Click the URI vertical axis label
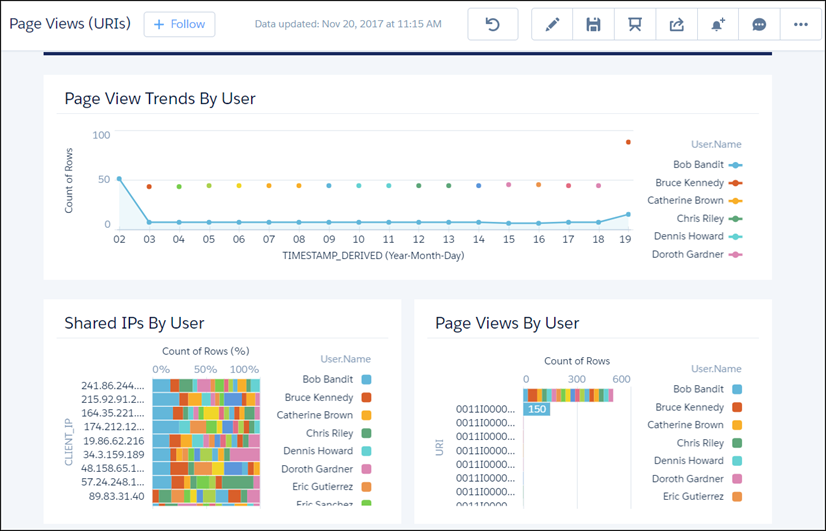 439,447
